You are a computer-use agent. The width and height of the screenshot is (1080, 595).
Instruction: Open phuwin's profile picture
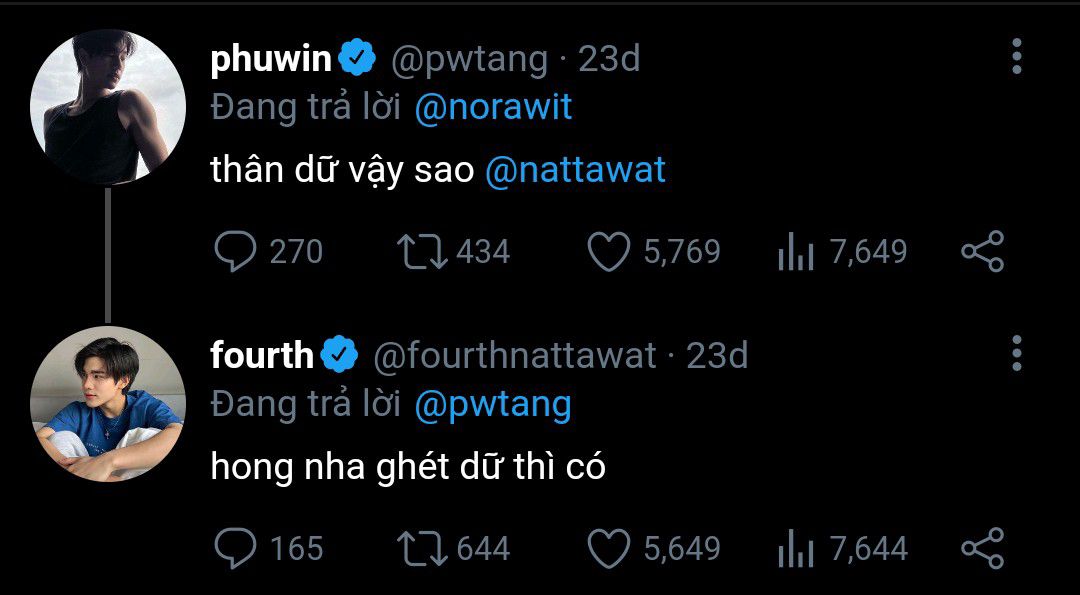coord(108,107)
